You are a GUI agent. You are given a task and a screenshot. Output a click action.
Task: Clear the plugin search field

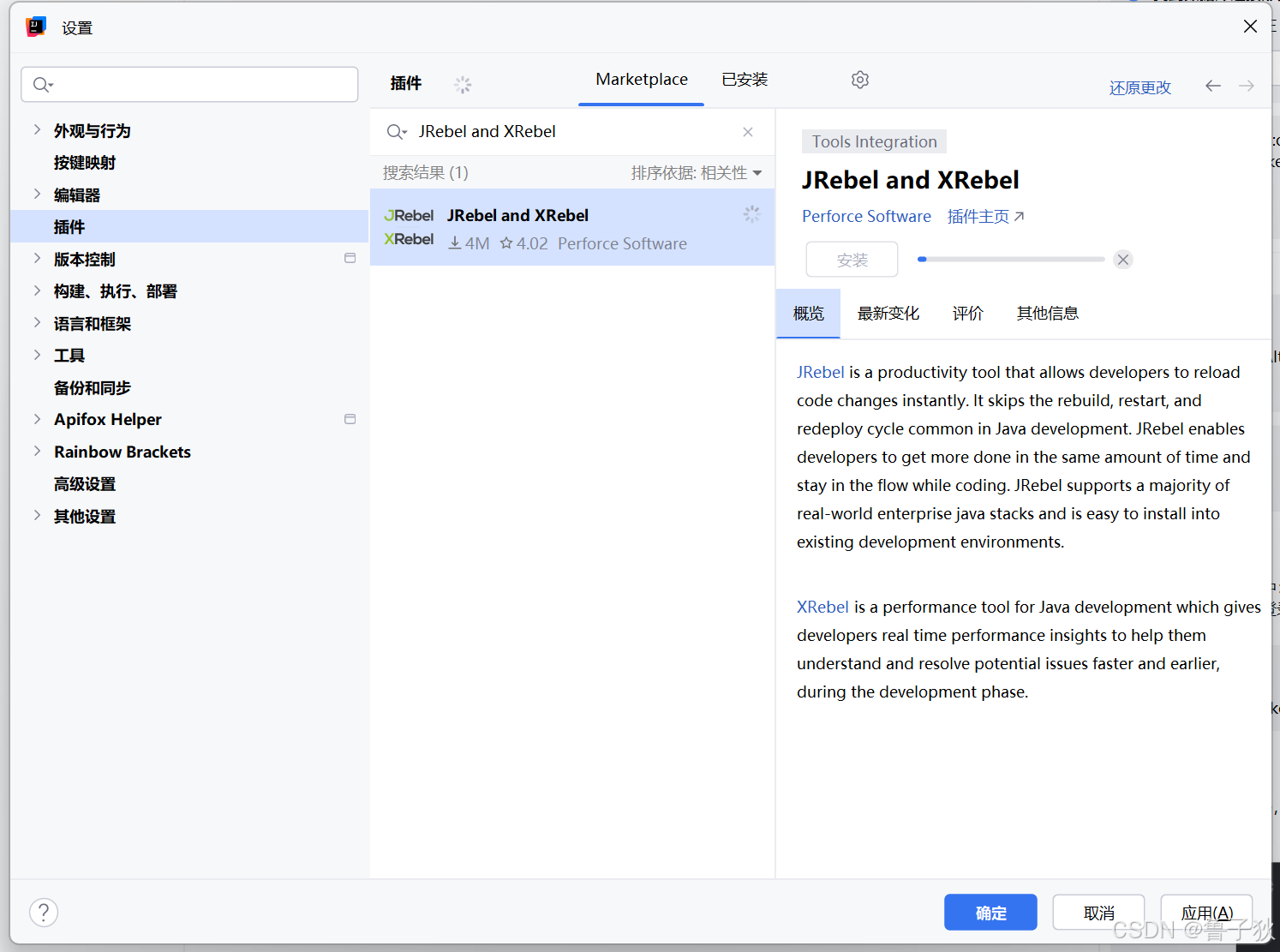coord(748,132)
